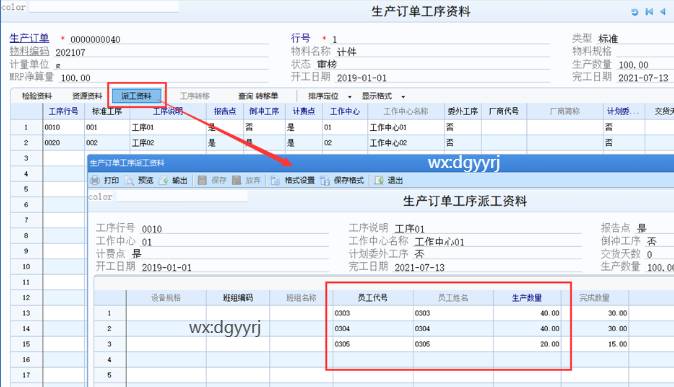Click the 完工日期 value 2021-07-13 in the dispatch window

420,267
